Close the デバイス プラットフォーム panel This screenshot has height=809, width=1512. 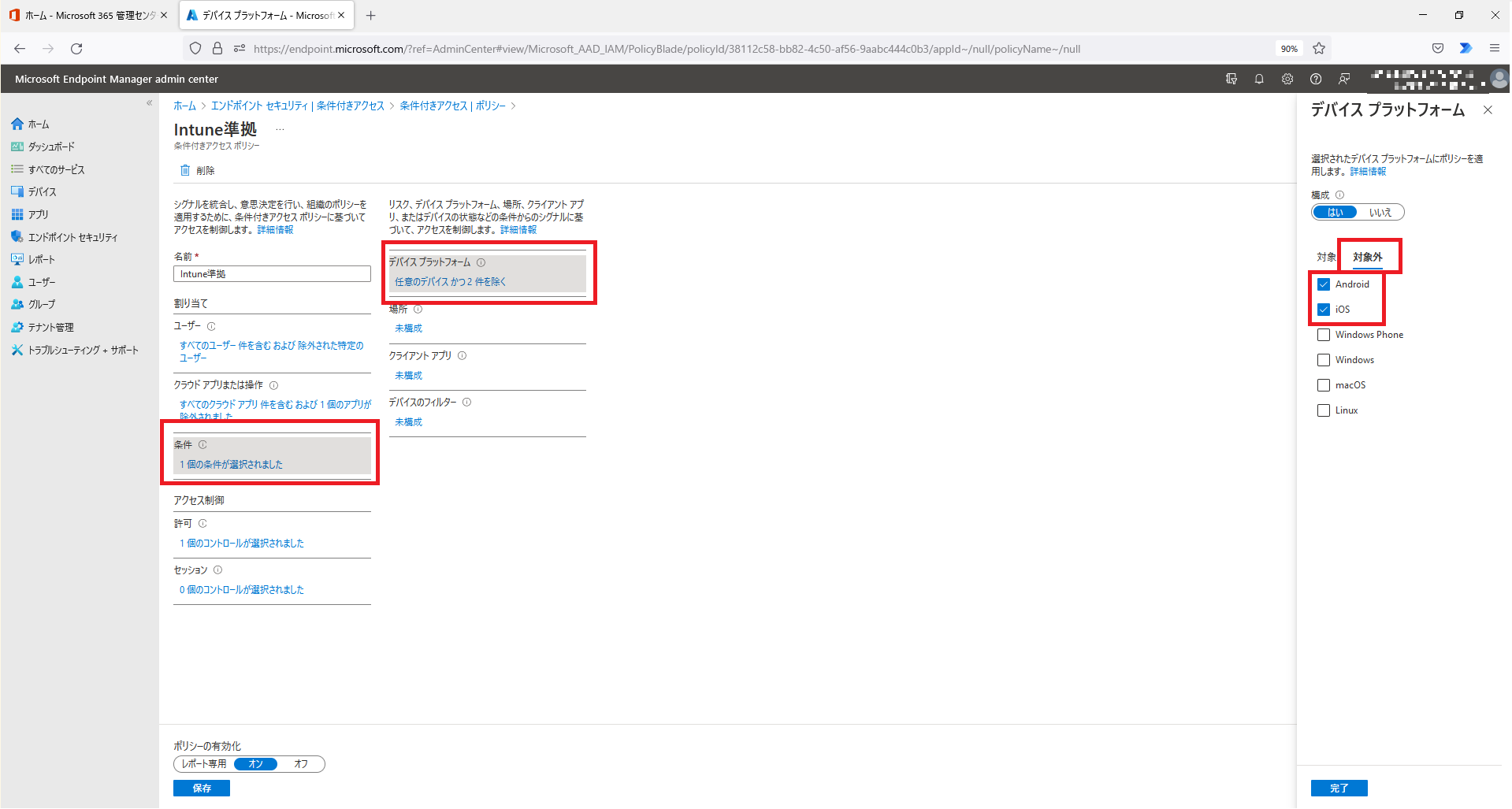coord(1488,110)
